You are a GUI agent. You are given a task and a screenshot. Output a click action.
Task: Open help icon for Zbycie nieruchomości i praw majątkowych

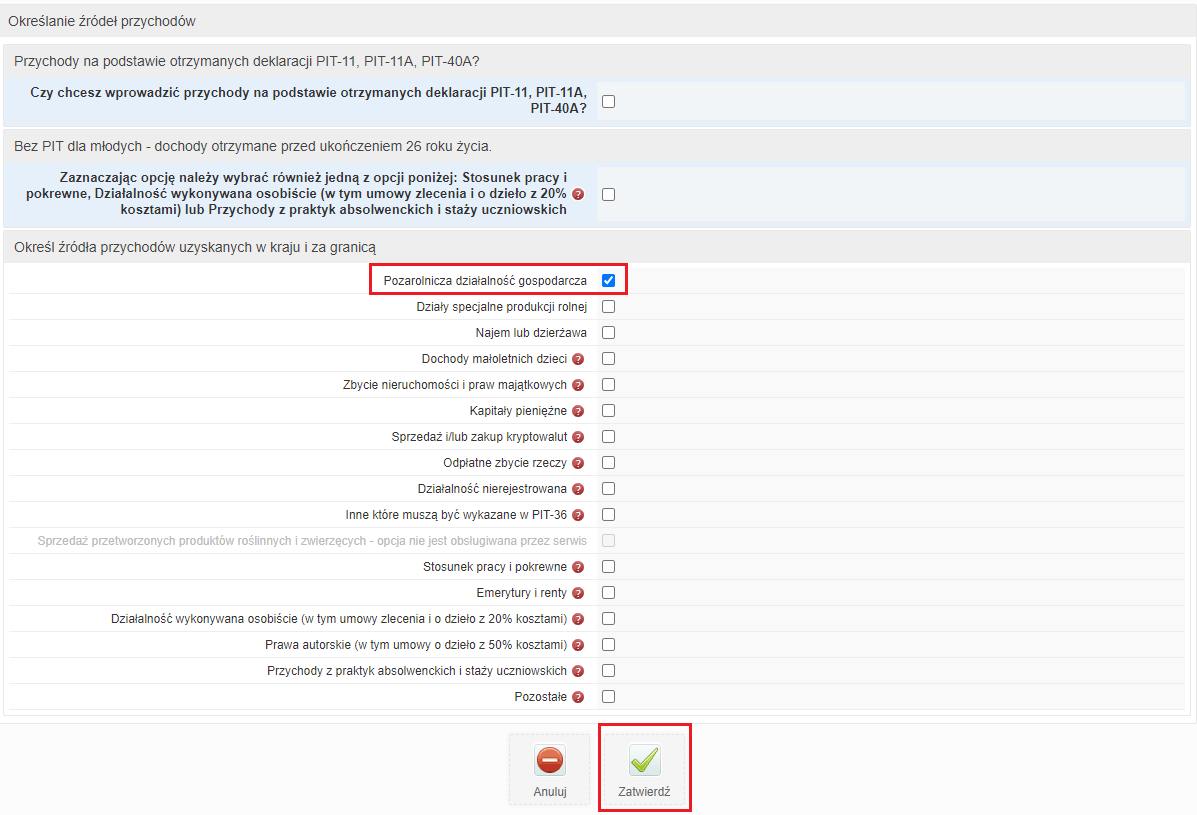(578, 385)
